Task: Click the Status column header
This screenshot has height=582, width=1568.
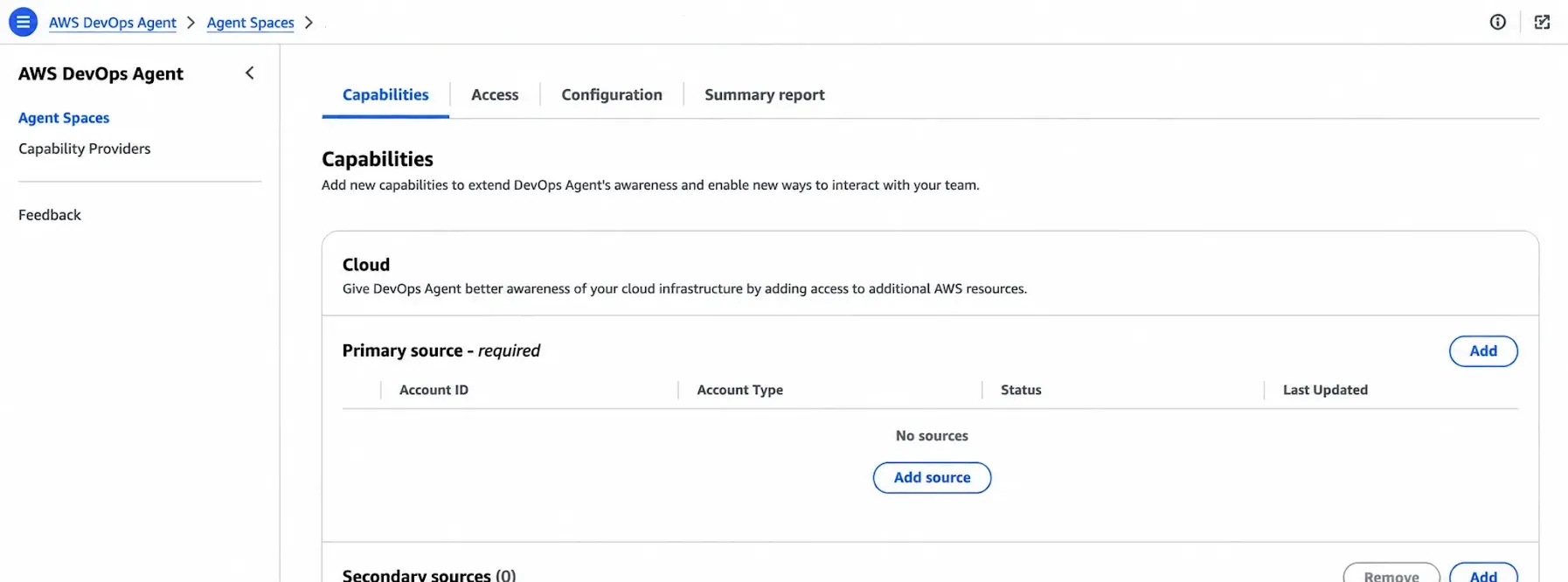Action: pos(1021,390)
